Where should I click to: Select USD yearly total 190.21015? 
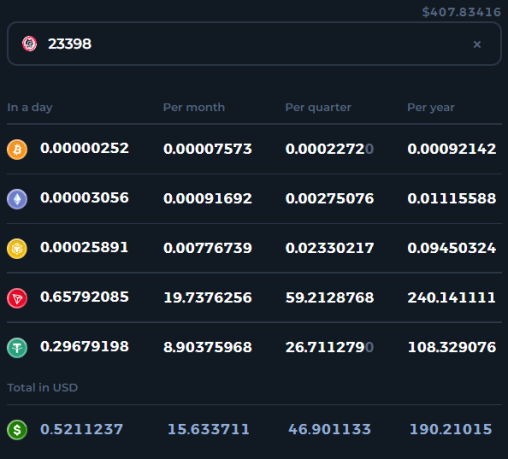click(451, 429)
